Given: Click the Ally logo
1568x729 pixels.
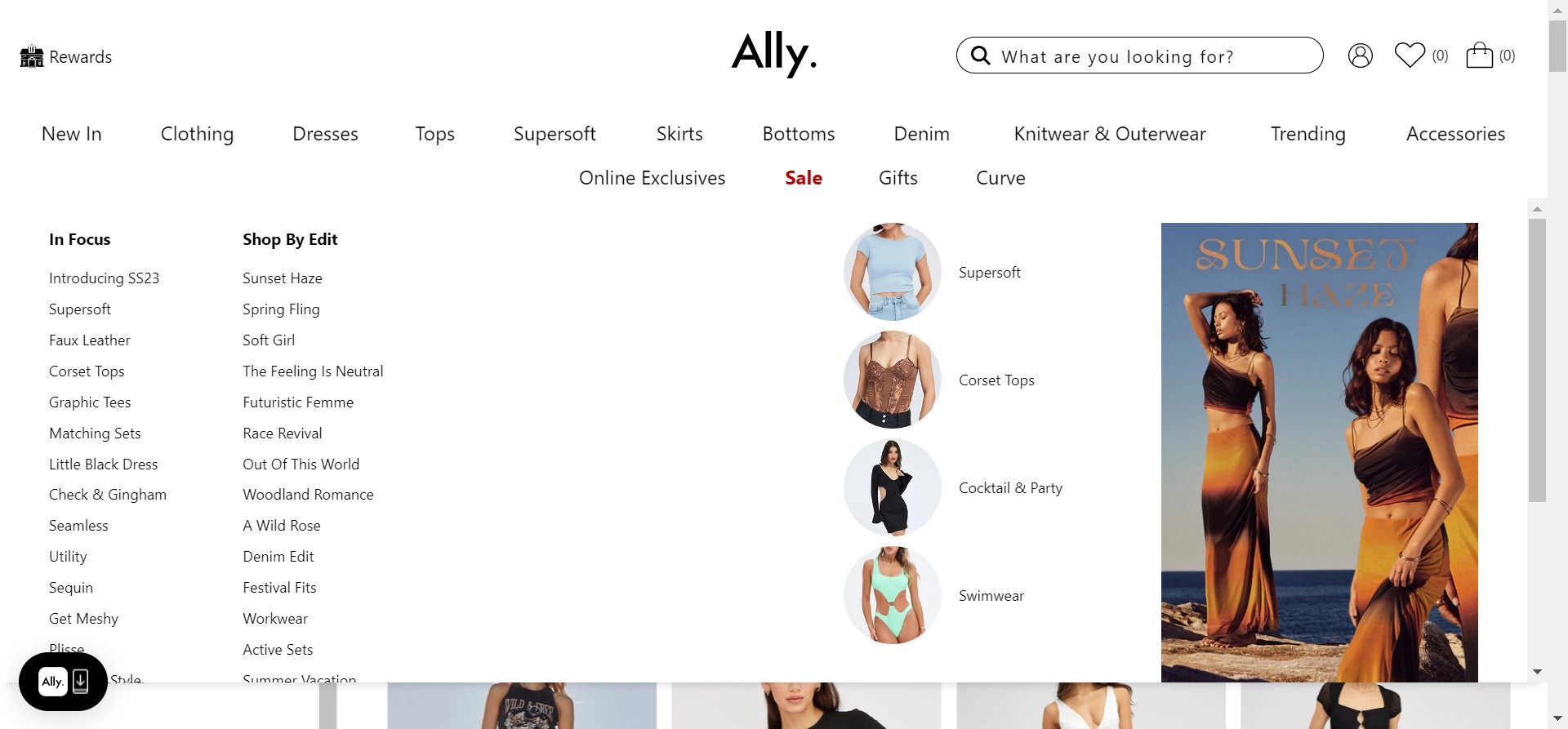Looking at the screenshot, I should (773, 53).
